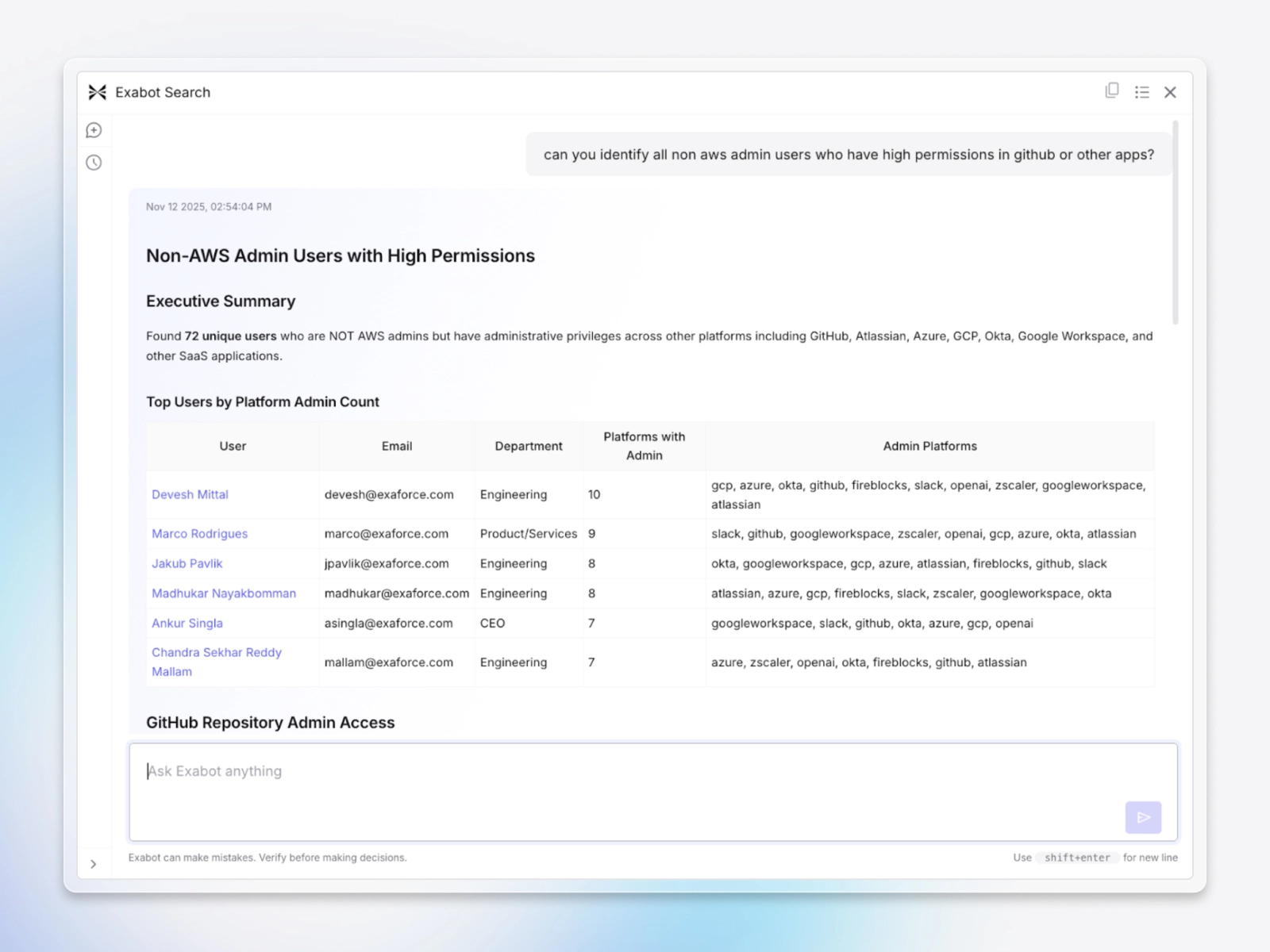Focus the Ask Exabot anything input

coord(653,792)
